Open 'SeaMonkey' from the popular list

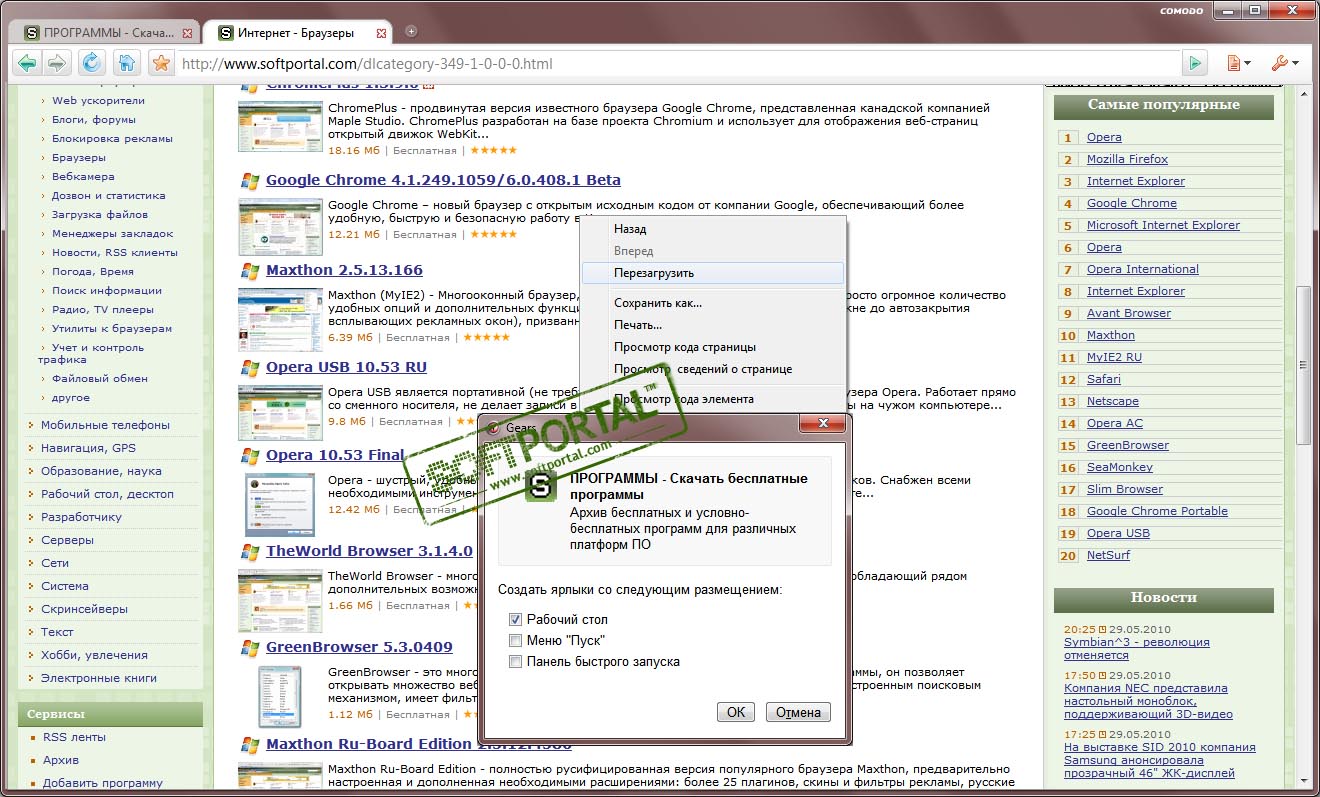[1120, 467]
